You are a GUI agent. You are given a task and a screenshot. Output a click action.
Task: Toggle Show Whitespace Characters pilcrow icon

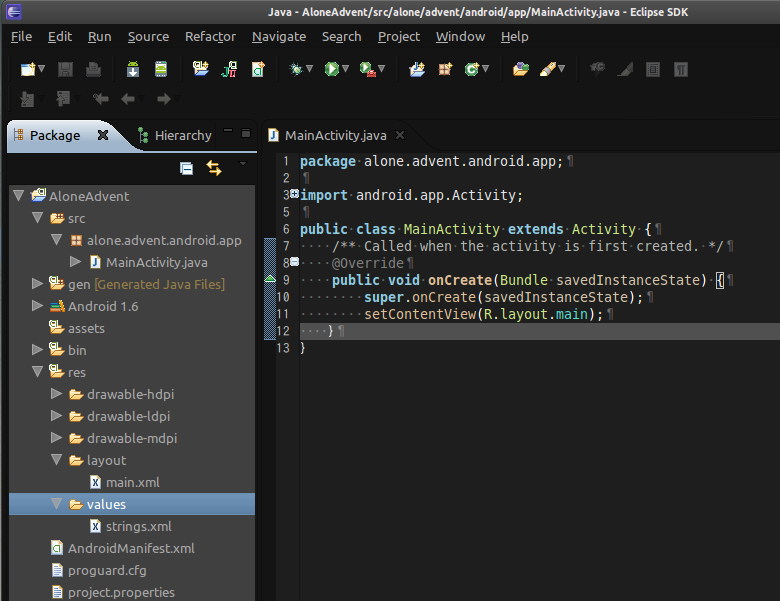(x=681, y=69)
